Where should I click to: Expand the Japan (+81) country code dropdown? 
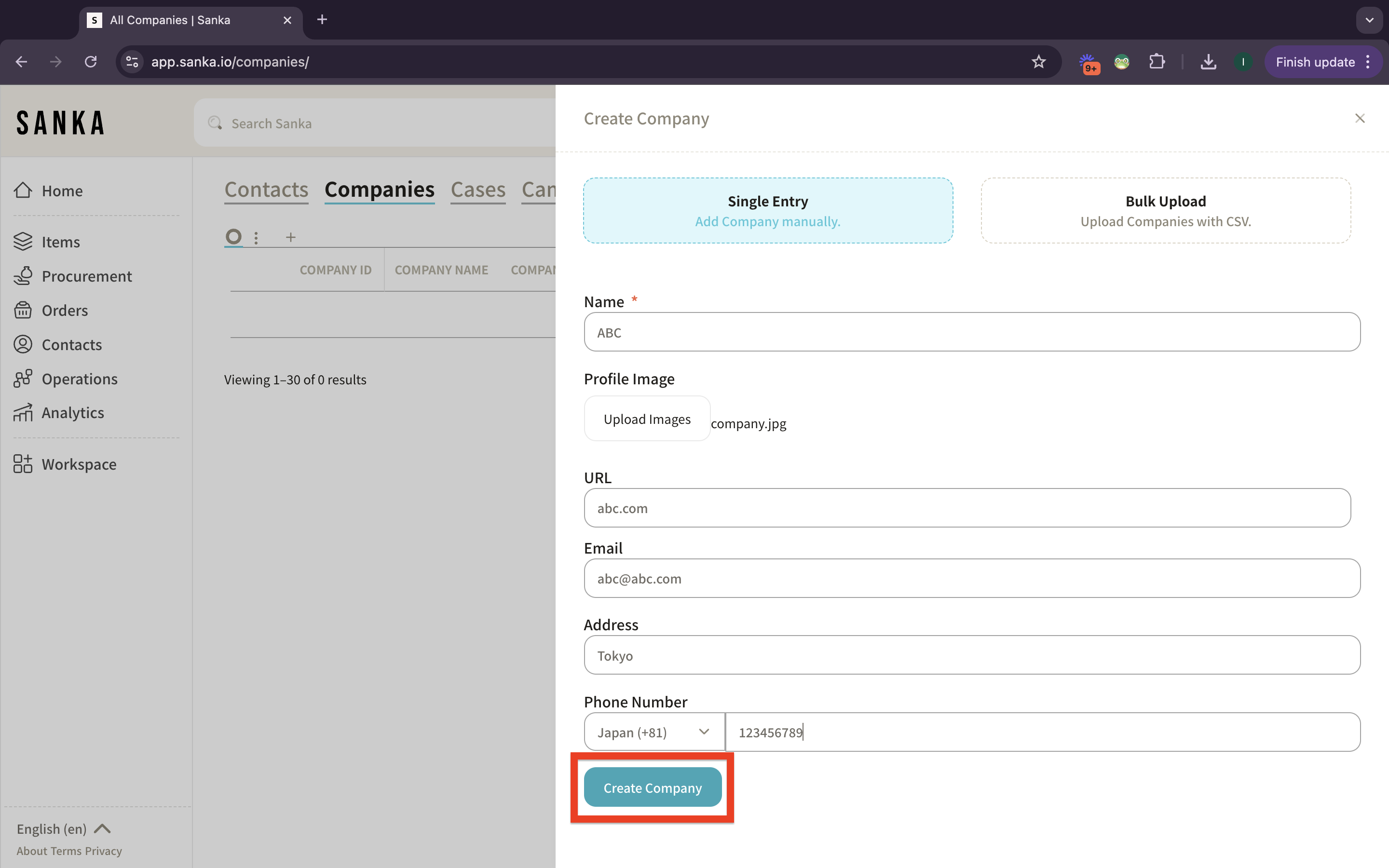tap(654, 732)
